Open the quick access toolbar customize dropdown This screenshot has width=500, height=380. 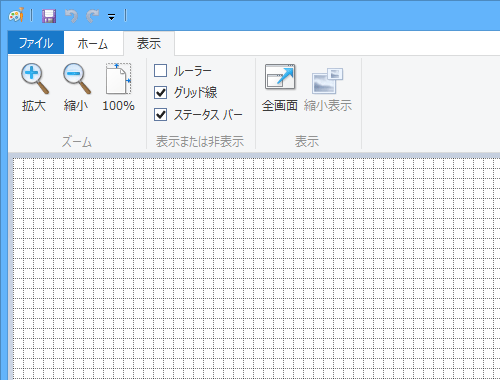tap(111, 17)
